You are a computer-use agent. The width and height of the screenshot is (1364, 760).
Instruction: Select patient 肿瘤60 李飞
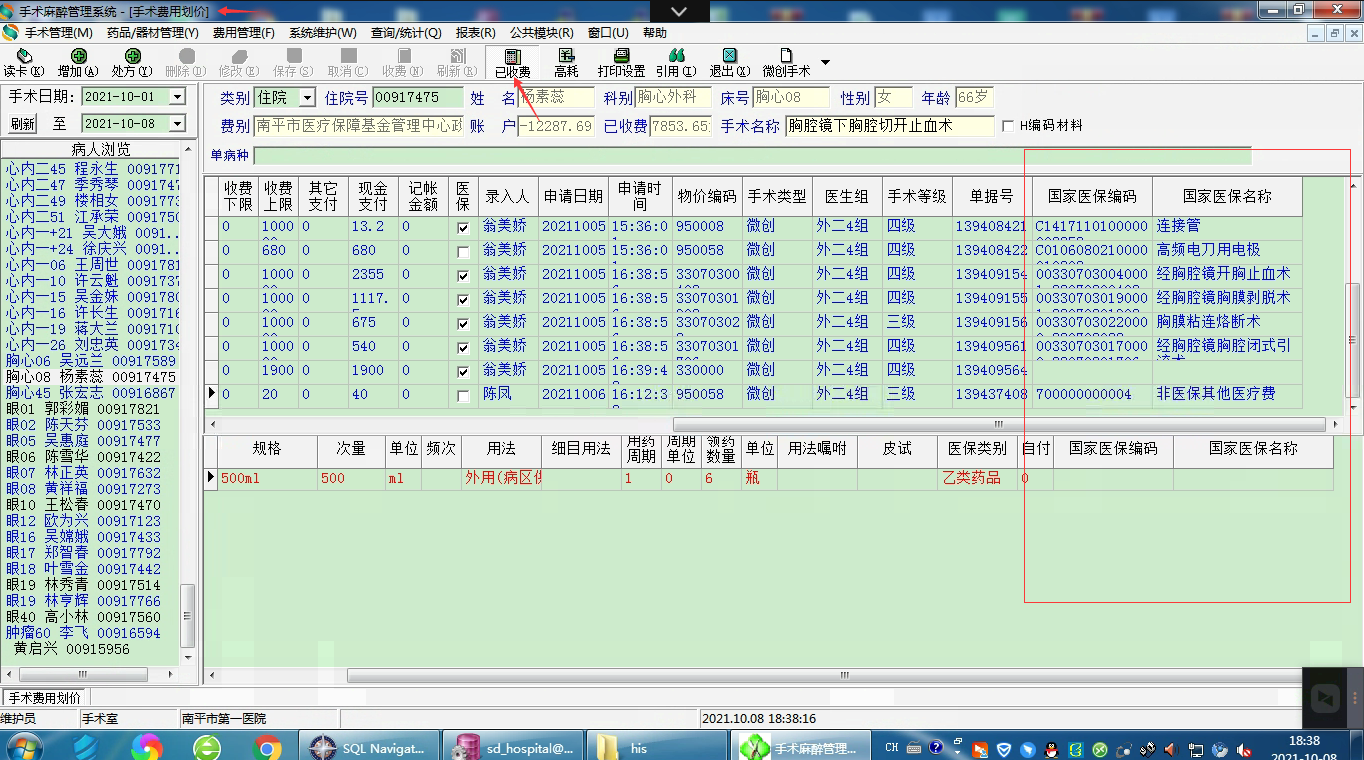83,633
